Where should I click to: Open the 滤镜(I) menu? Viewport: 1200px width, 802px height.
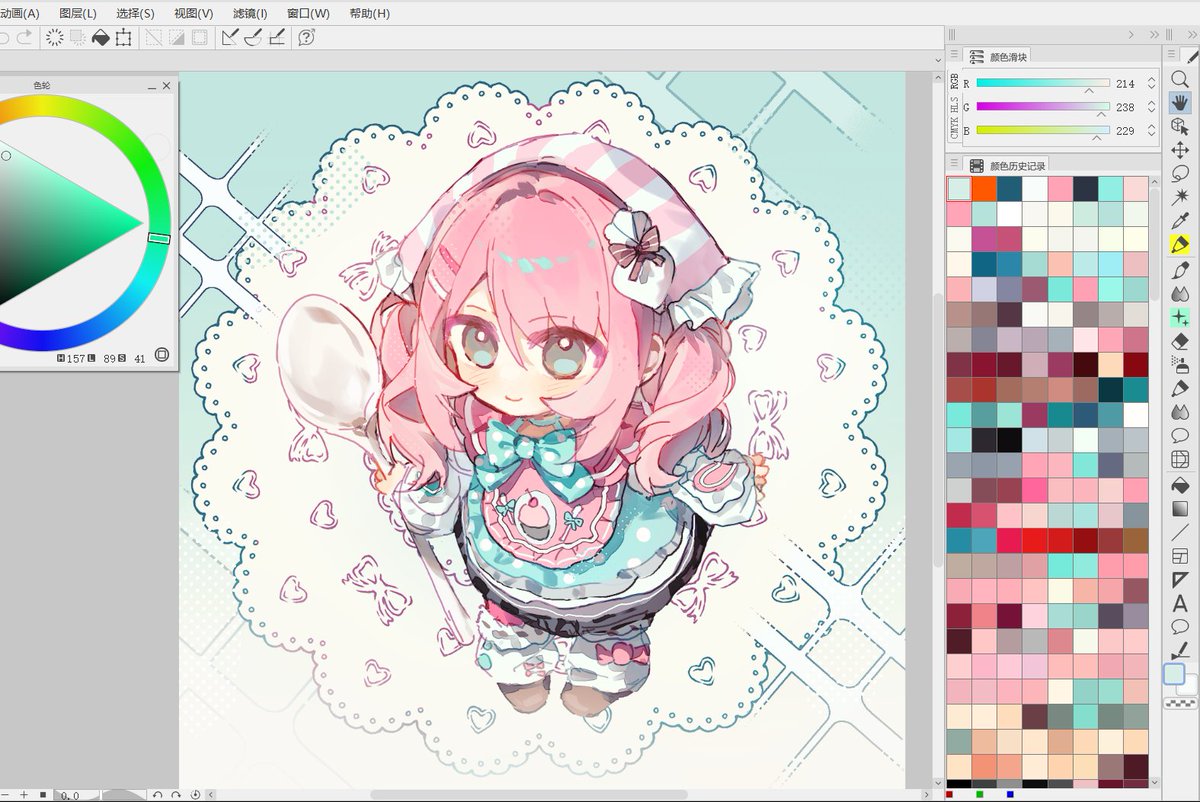[250, 13]
